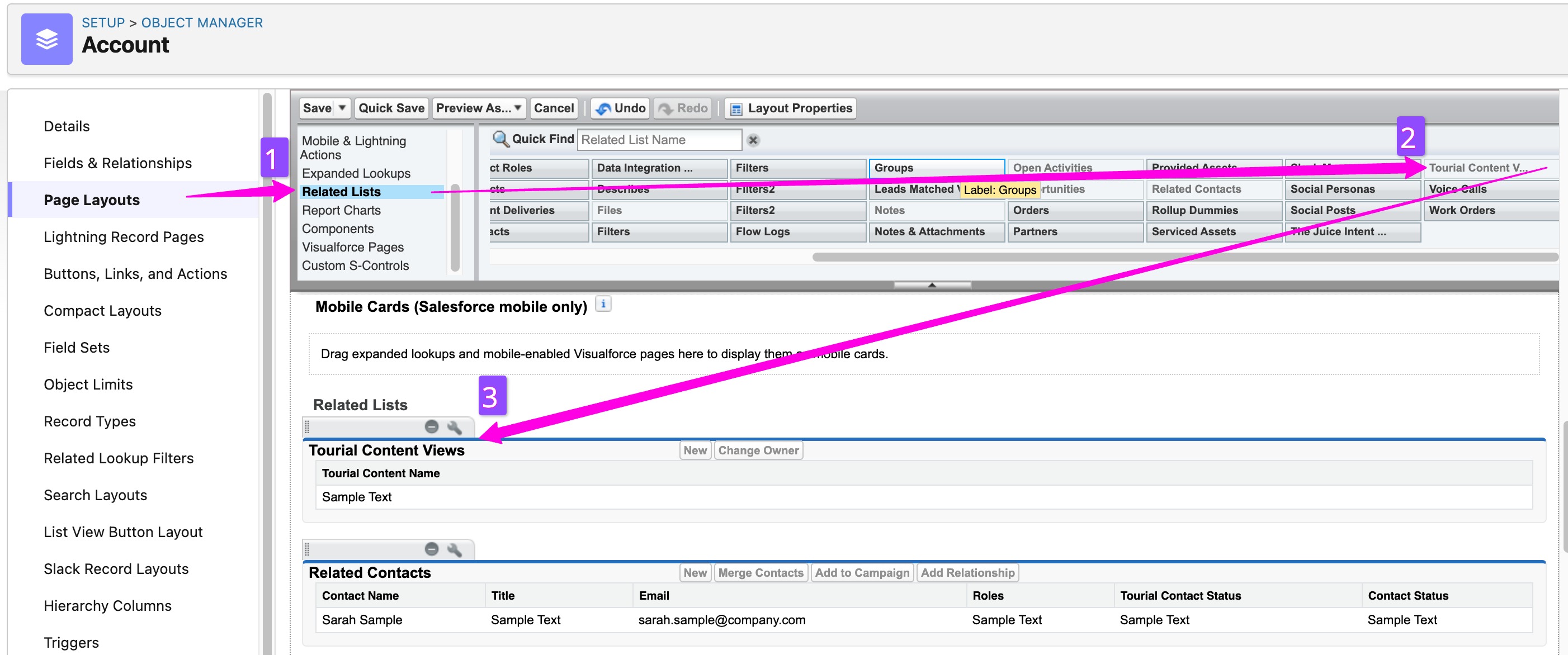
Task: Click the Undo button
Action: [x=620, y=108]
